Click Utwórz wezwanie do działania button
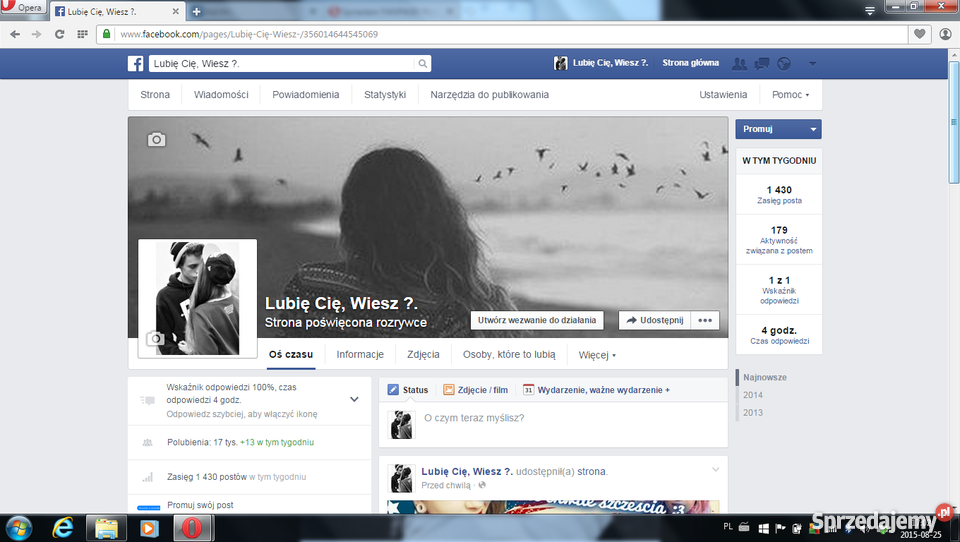Screen dimensions: 960x542 tap(537, 320)
